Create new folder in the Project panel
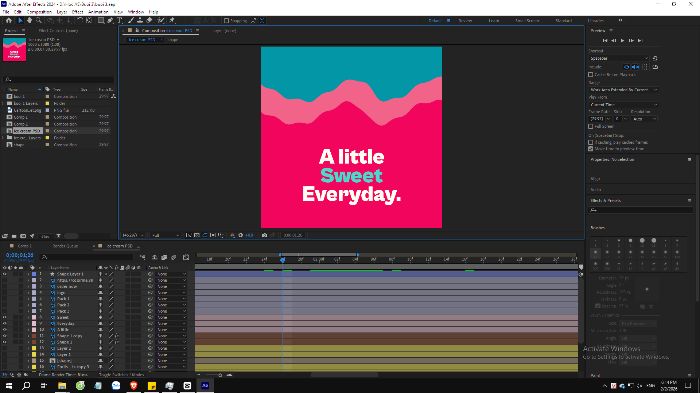Image resolution: width=700 pixels, height=393 pixels. (x=14, y=236)
